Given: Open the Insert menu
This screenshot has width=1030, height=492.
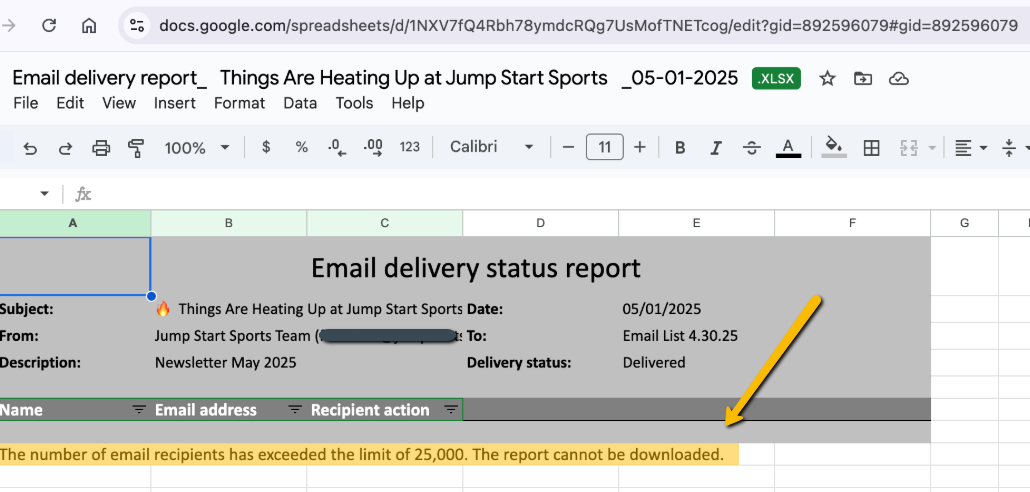Looking at the screenshot, I should [x=175, y=103].
